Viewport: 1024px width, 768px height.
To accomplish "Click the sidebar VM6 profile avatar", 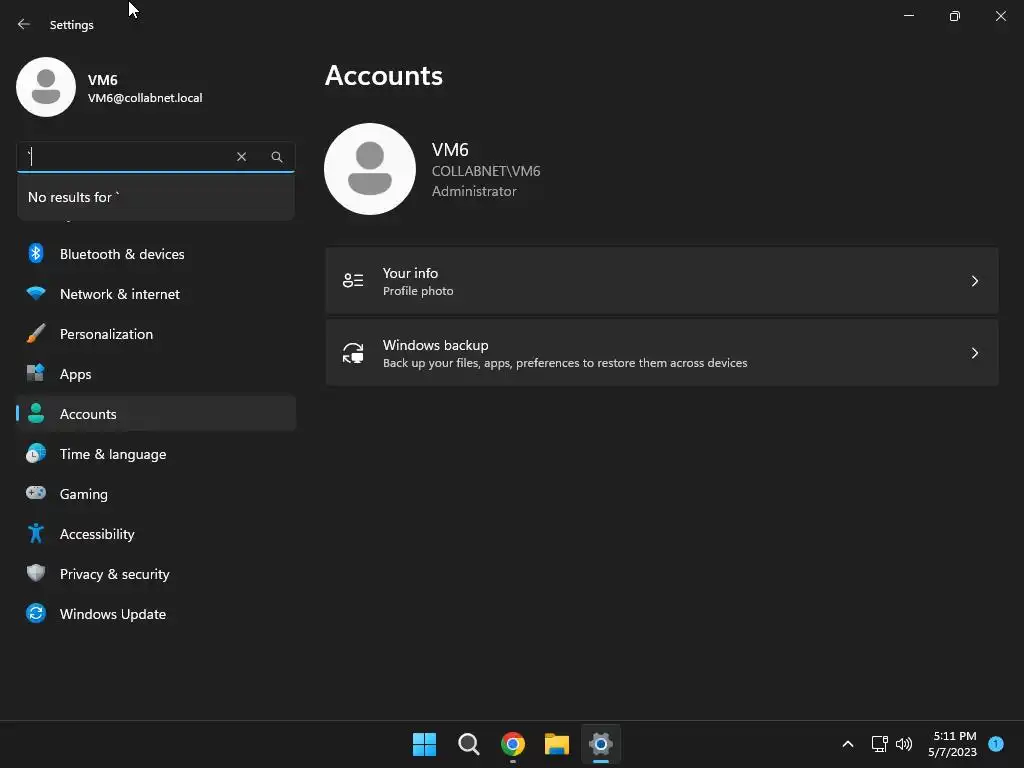I will click(x=46, y=87).
